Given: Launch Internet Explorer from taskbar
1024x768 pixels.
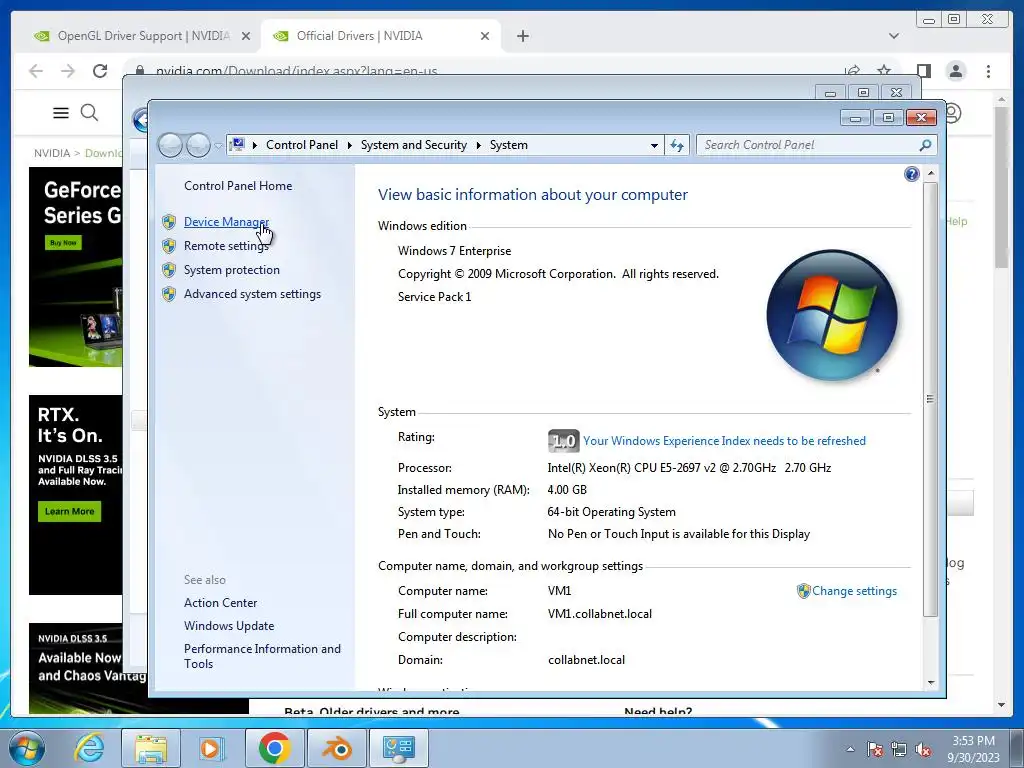Looking at the screenshot, I should [x=89, y=748].
